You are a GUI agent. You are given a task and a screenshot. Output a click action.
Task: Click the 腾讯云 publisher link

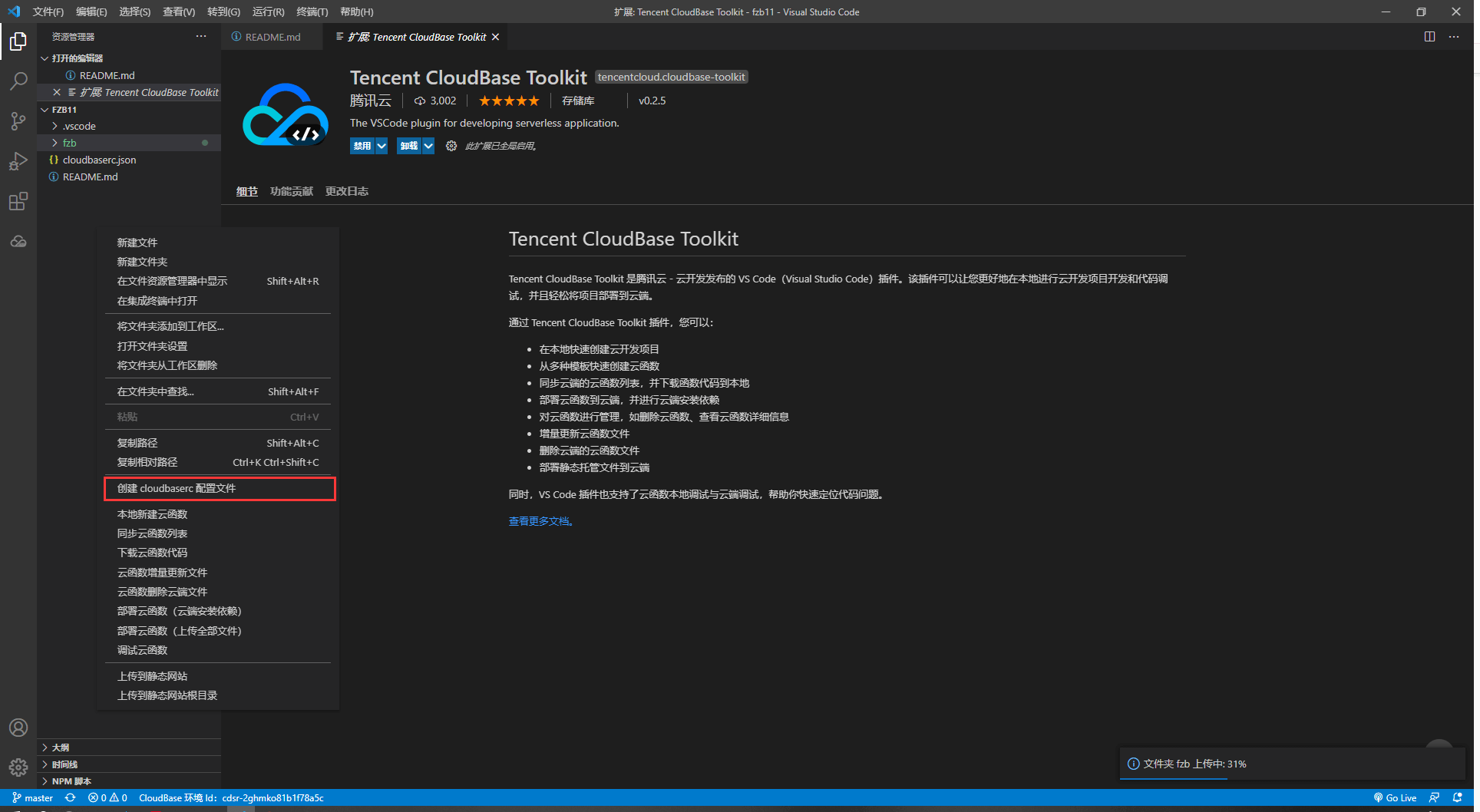[x=371, y=101]
